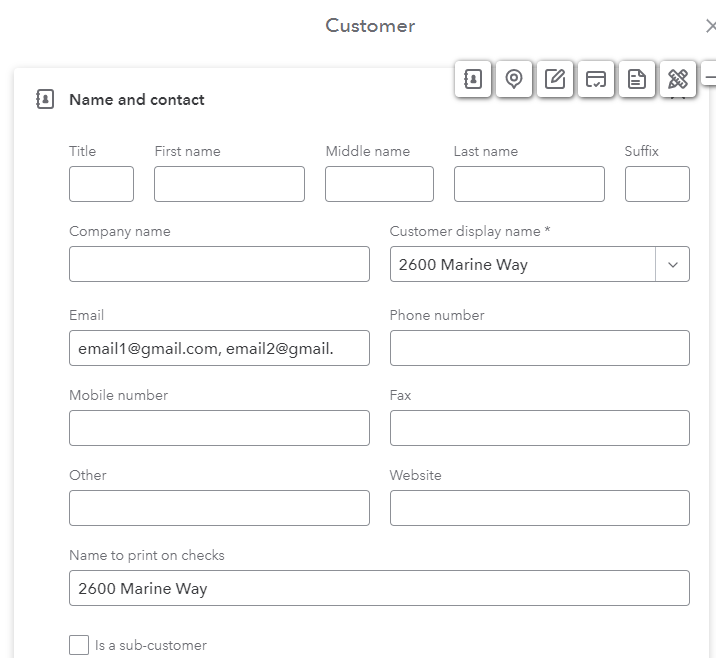Click the Mobile number field
716x658 pixels.
tap(219, 428)
